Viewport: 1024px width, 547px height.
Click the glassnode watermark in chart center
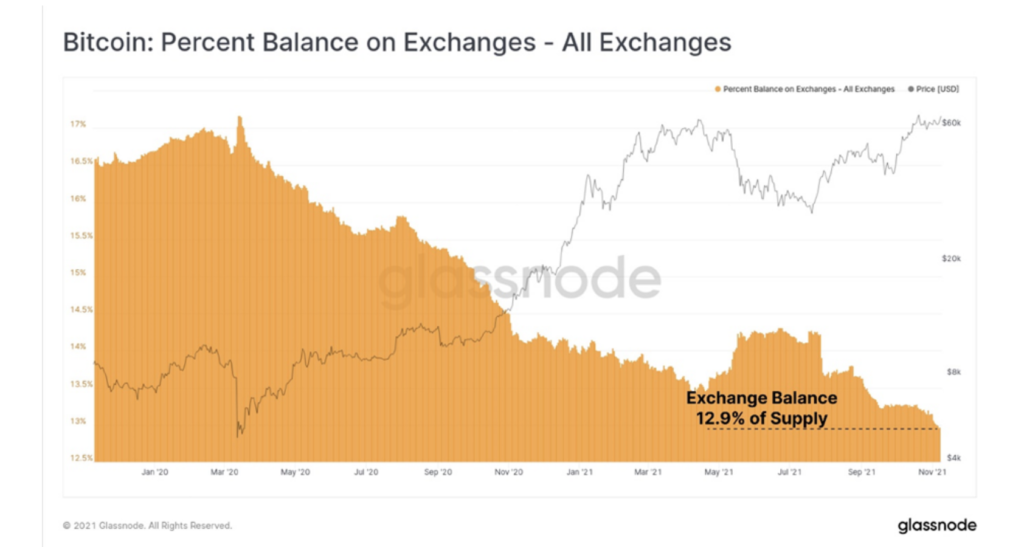click(519, 279)
